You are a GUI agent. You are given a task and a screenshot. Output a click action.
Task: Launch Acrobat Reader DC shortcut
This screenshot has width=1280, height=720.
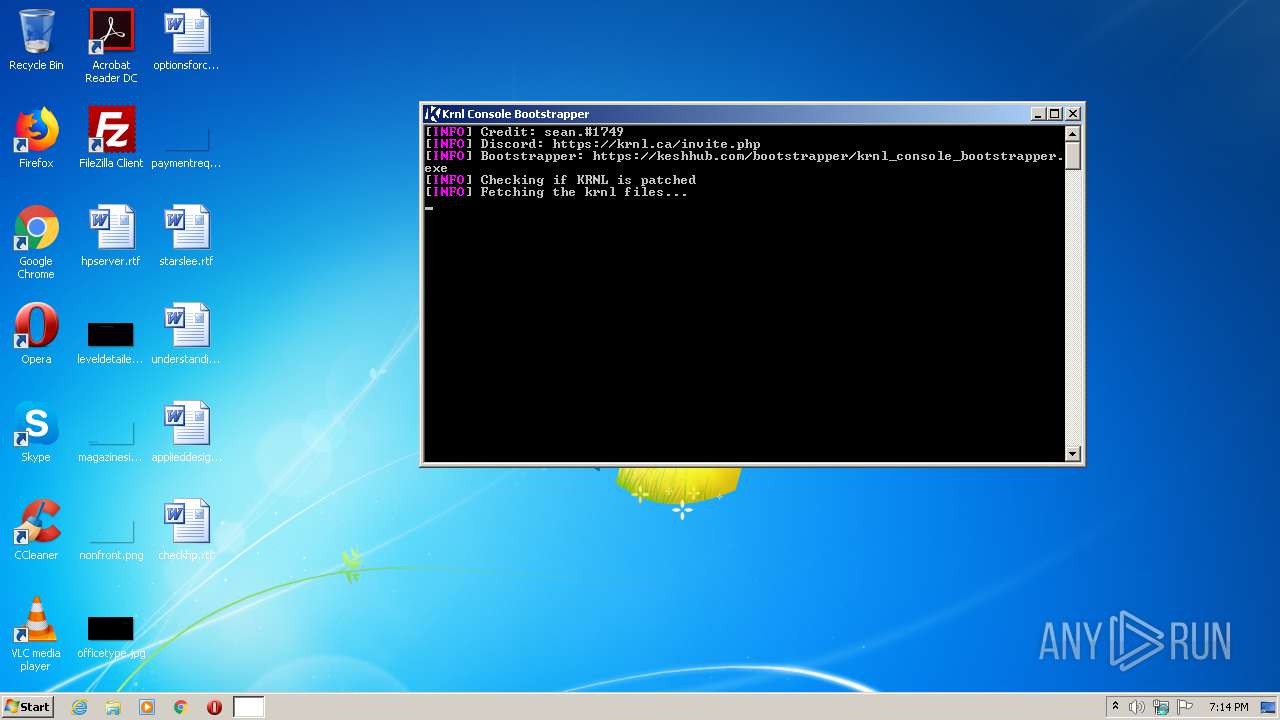tap(111, 46)
